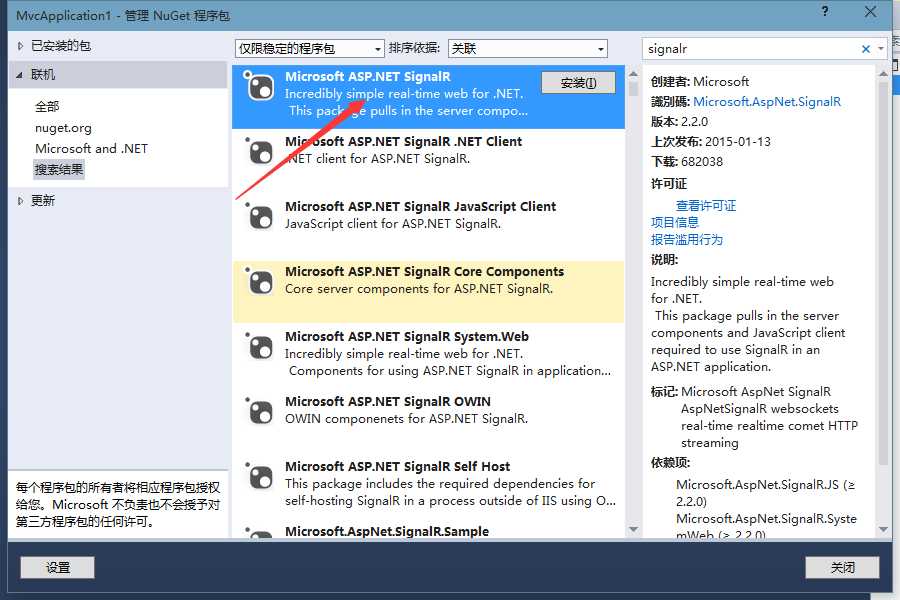The image size is (900, 600).
Task: Open the stable packages only dropdown
Action: point(309,49)
